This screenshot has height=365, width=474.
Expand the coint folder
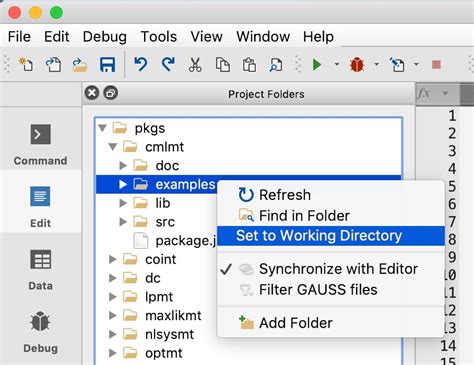click(113, 259)
